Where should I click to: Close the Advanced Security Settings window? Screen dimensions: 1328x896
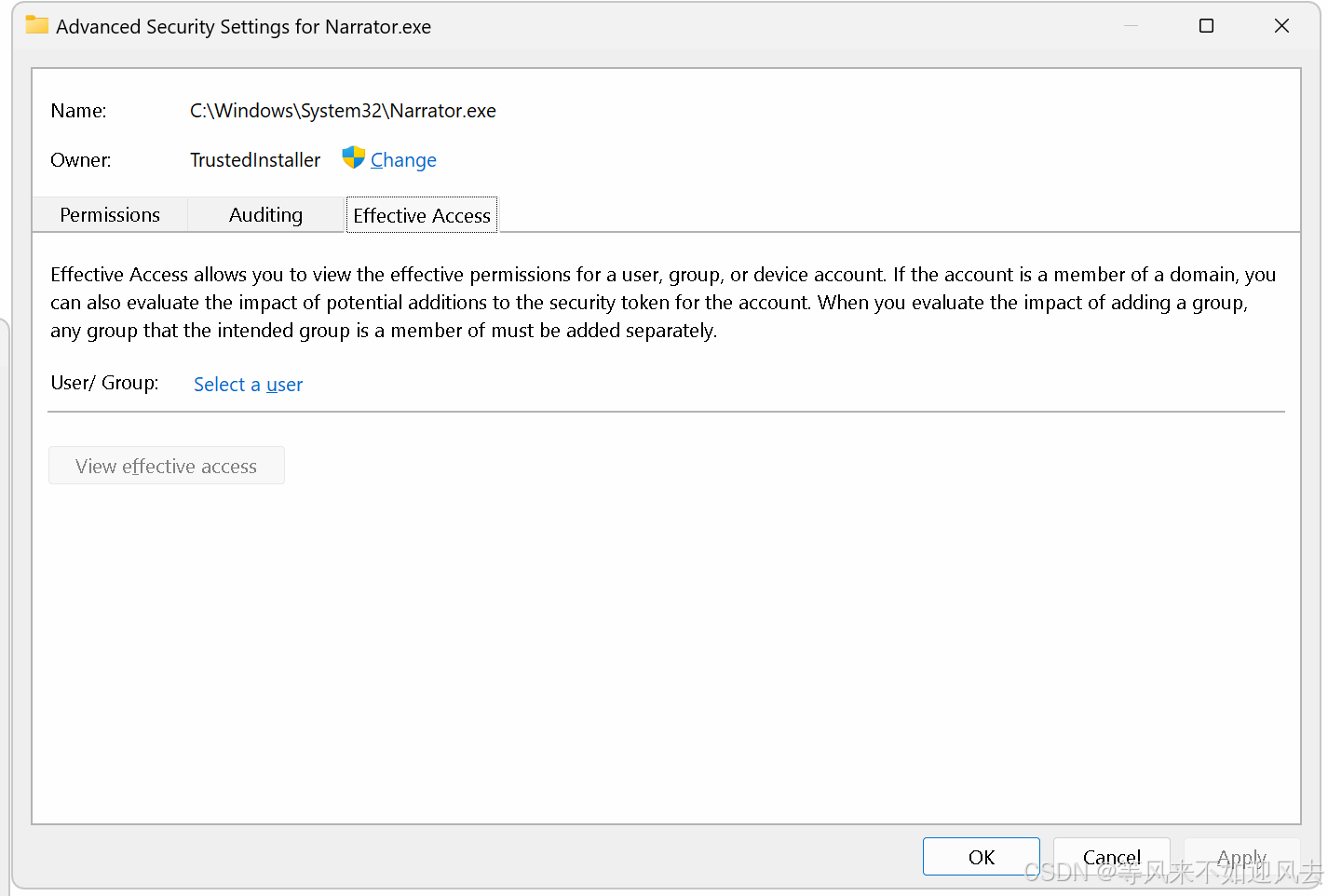click(1281, 26)
